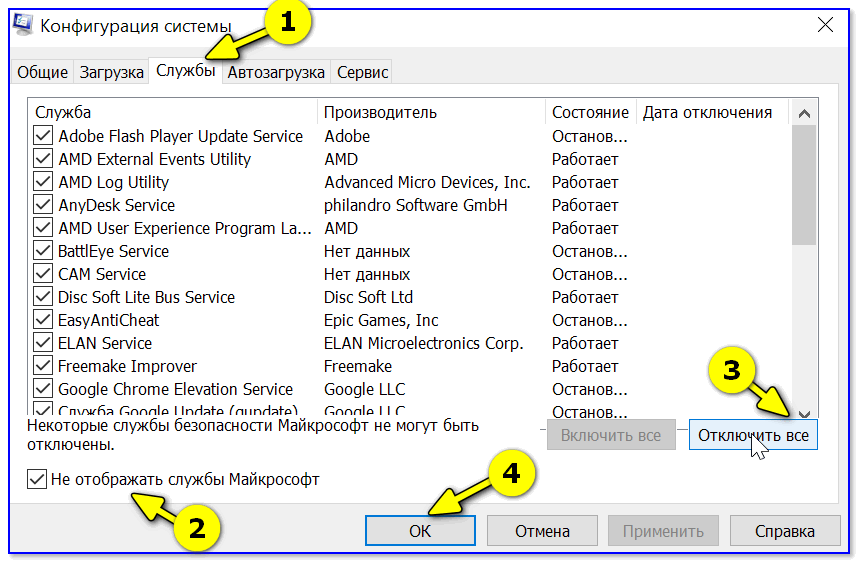The height and width of the screenshot is (562, 858).
Task: Switch to the Общие tab
Action: coord(43,72)
